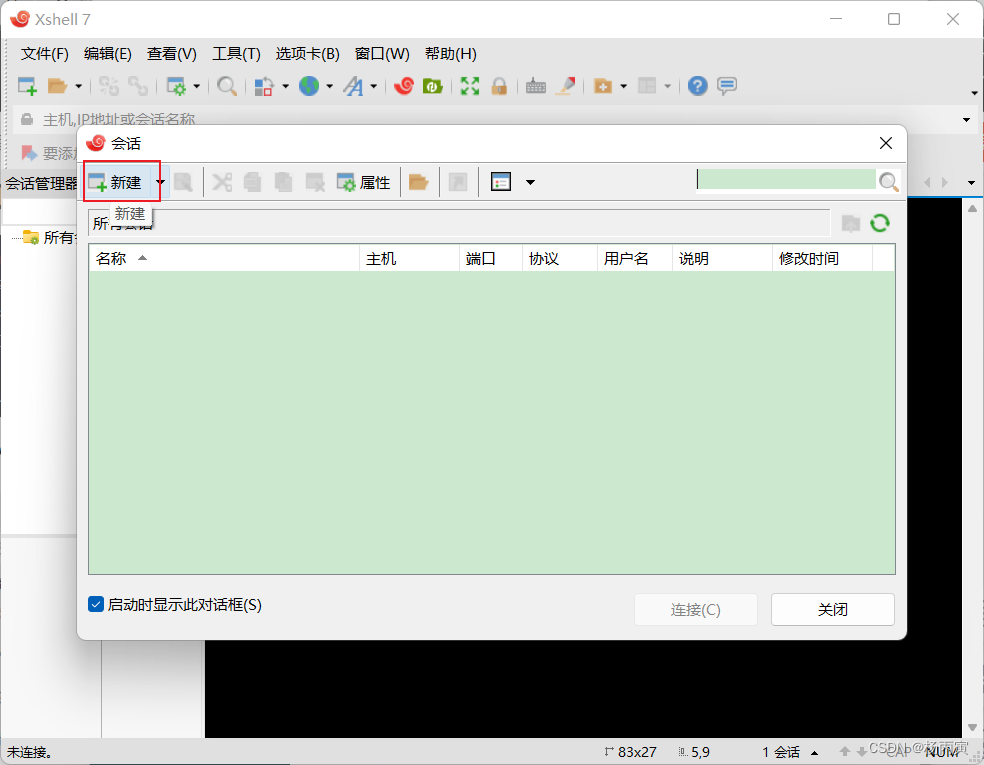Click the chat feedback bubble icon
Viewport: 984px width, 765px height.
pos(727,86)
